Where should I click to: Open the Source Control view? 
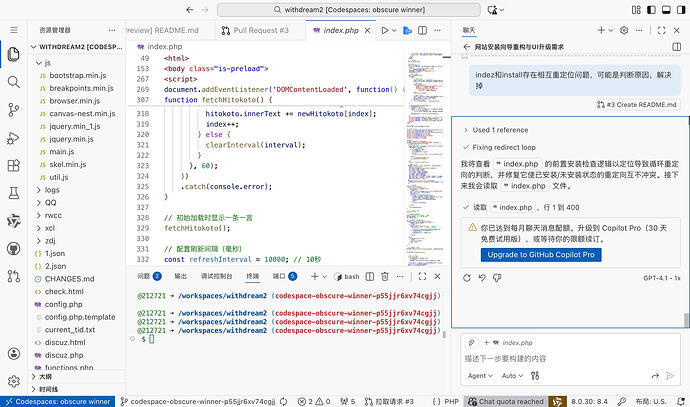(x=14, y=110)
